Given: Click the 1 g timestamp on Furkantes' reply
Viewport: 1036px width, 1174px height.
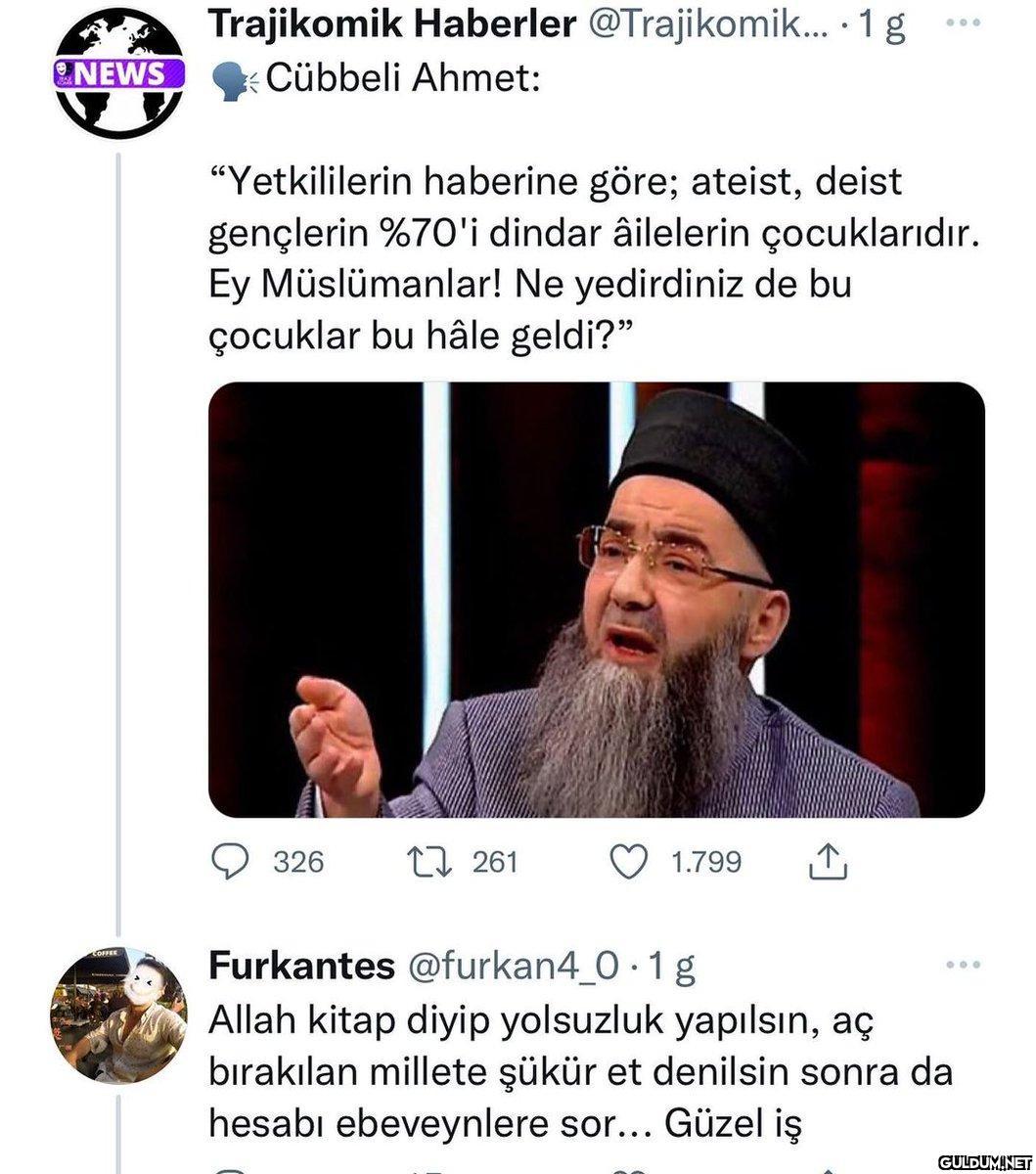Looking at the screenshot, I should (x=671, y=967).
